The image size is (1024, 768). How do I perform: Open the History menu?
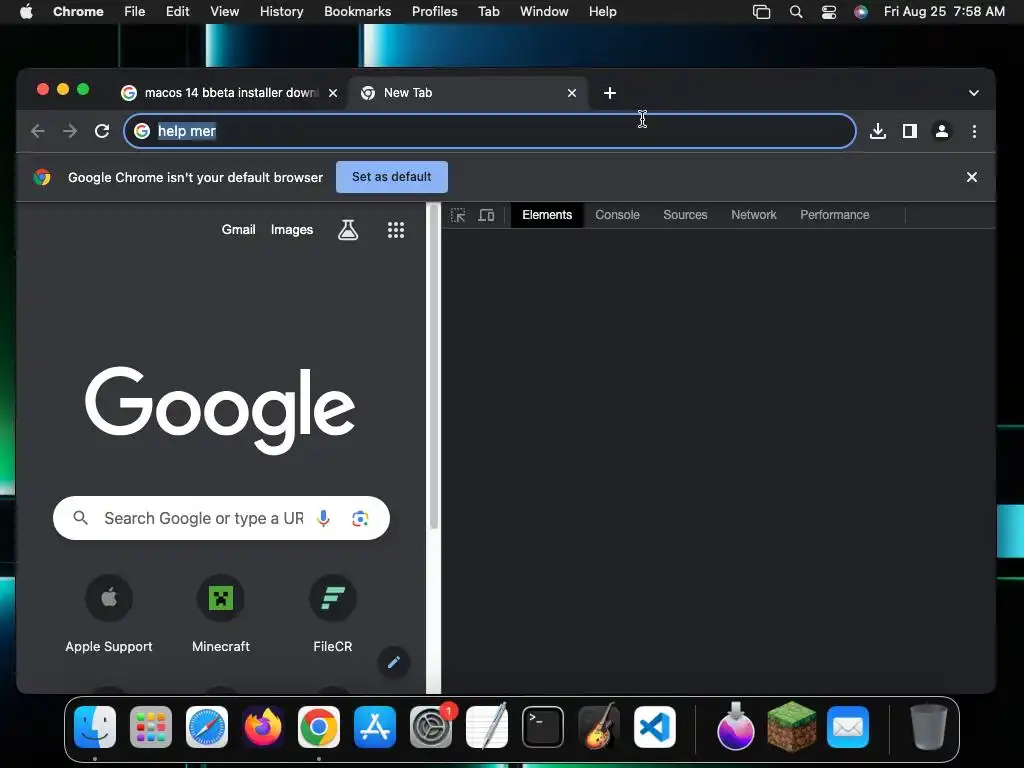pos(281,12)
